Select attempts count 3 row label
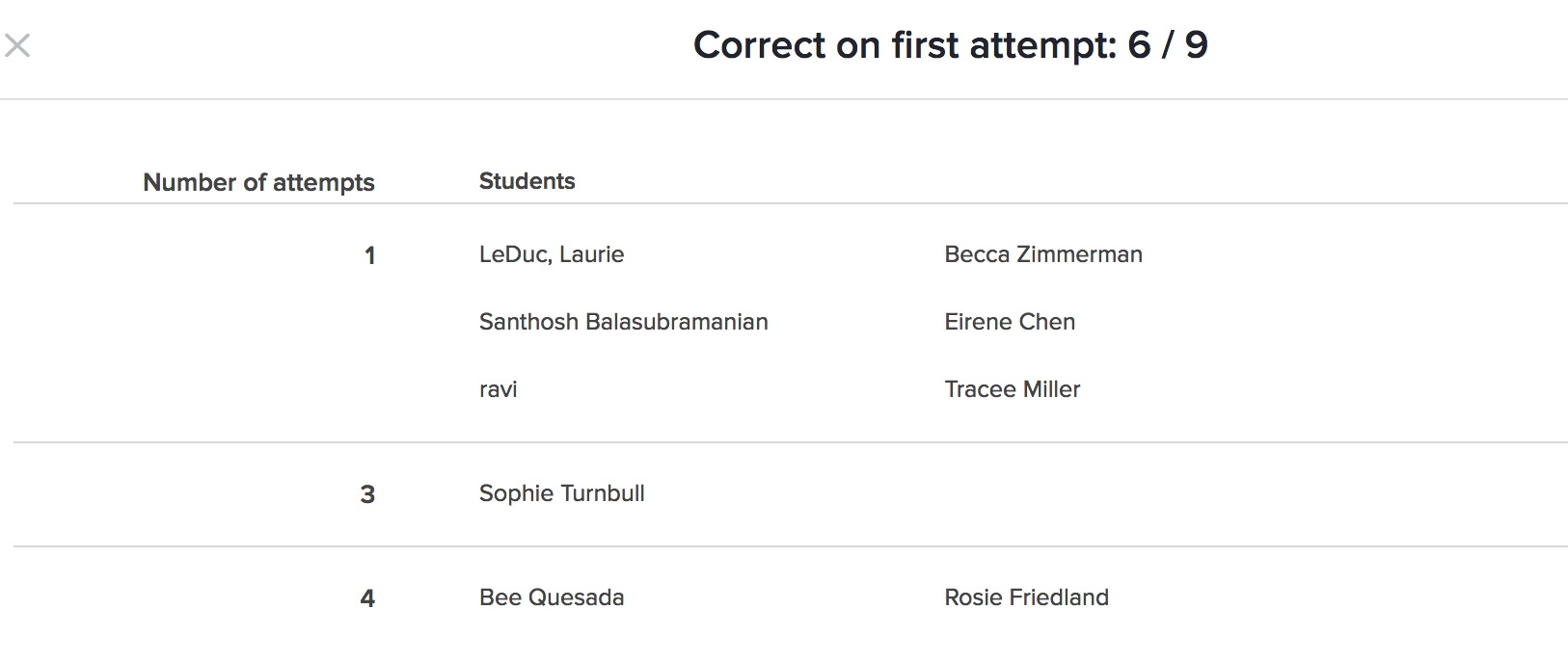The image size is (1568, 663). pos(367,494)
